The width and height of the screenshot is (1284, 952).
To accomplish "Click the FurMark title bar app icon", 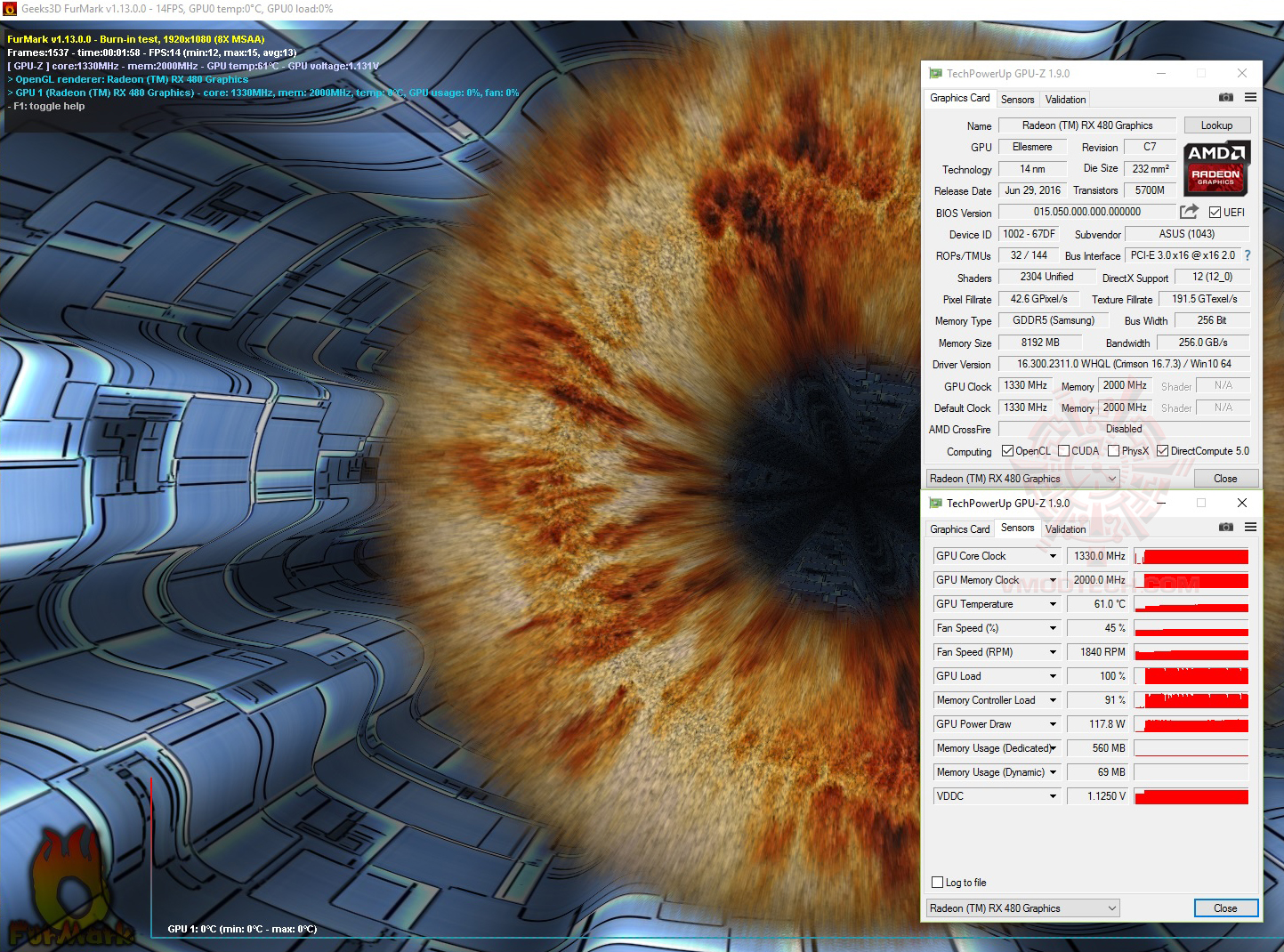I will click(10, 9).
